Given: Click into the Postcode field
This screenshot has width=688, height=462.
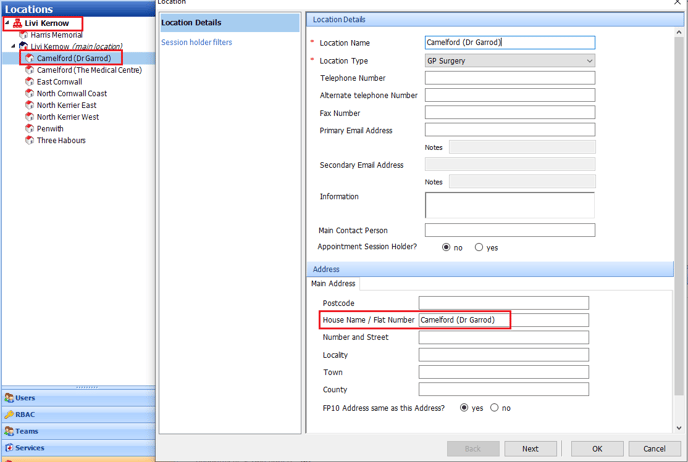Looking at the screenshot, I should 503,303.
